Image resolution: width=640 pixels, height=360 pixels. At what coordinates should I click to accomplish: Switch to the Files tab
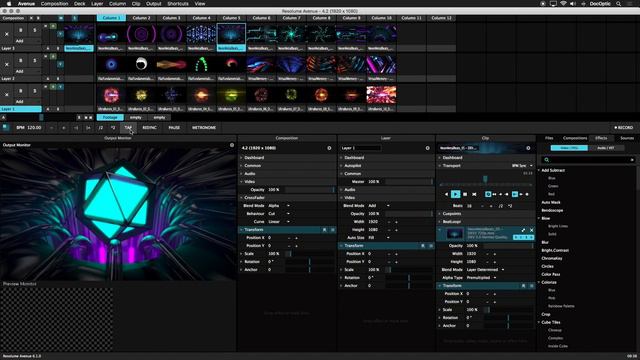[549, 138]
